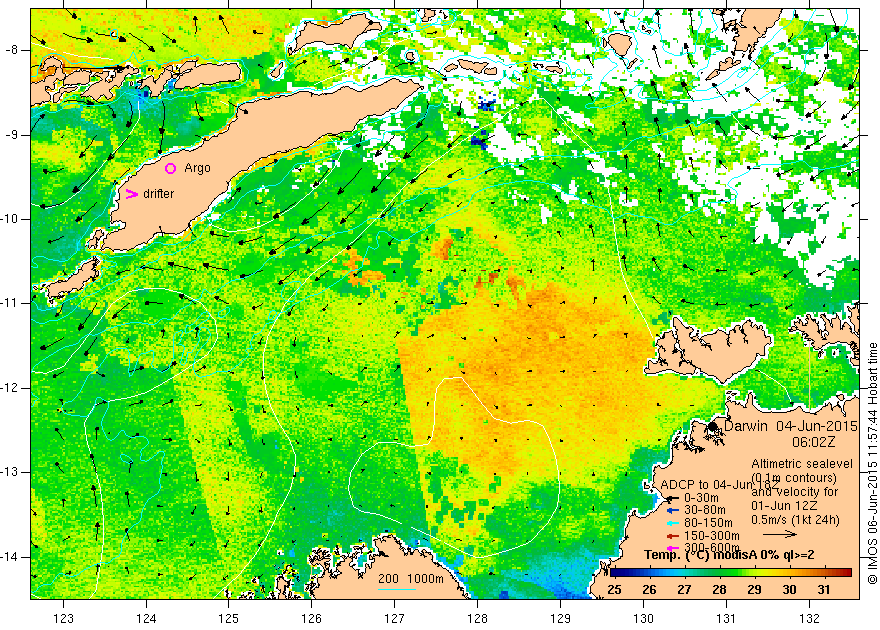
Task: Click the longitude axis label '124'
Action: [x=146, y=618]
